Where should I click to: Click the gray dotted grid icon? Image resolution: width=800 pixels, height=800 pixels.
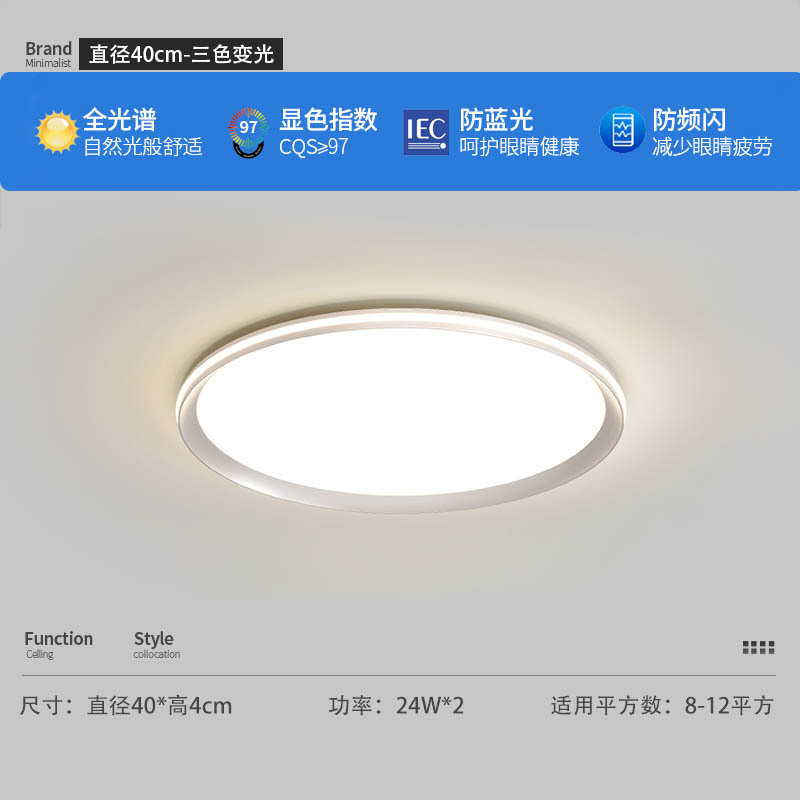(x=758, y=647)
